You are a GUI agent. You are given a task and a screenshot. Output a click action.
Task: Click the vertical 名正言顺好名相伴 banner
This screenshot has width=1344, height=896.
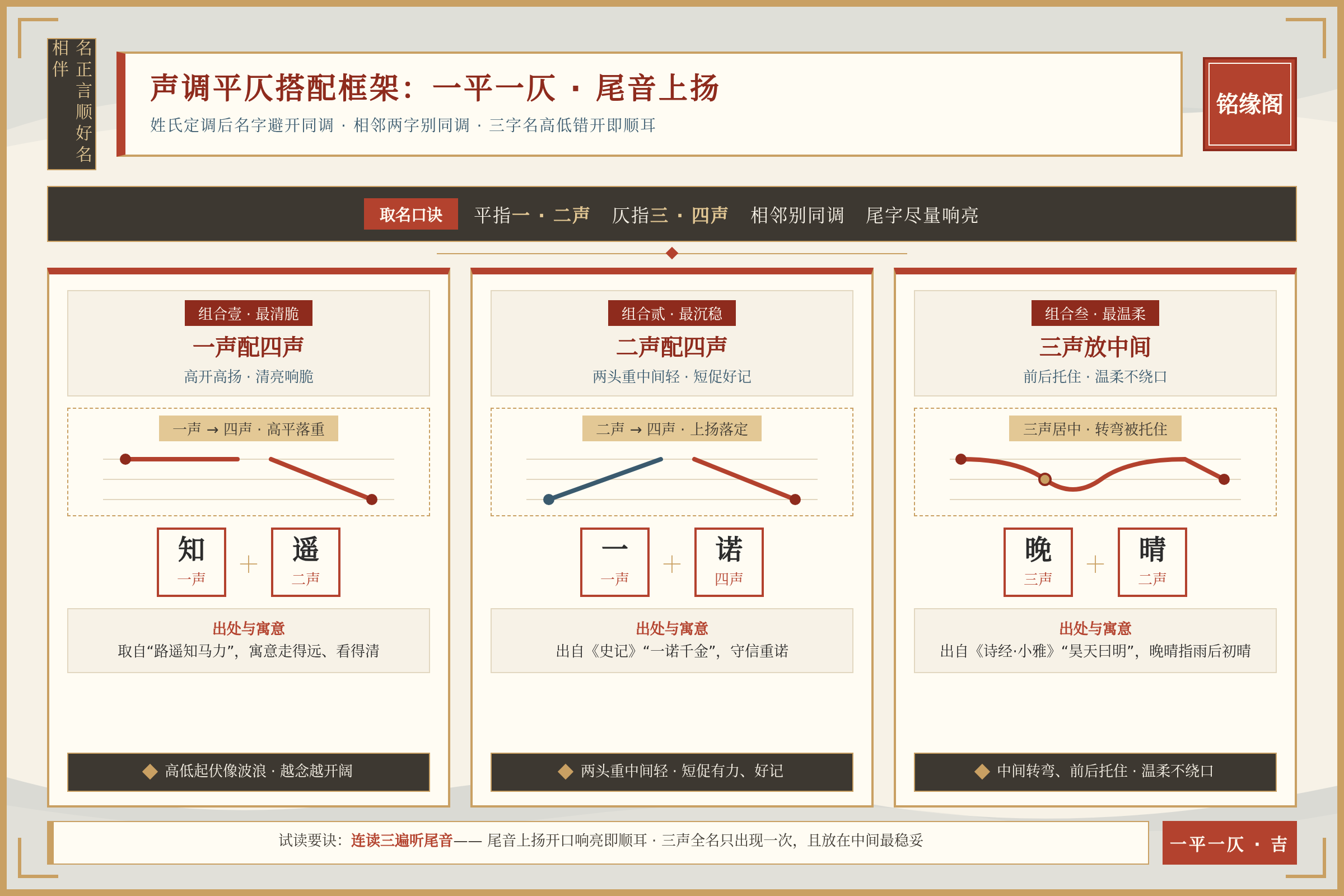pyautogui.click(x=72, y=104)
